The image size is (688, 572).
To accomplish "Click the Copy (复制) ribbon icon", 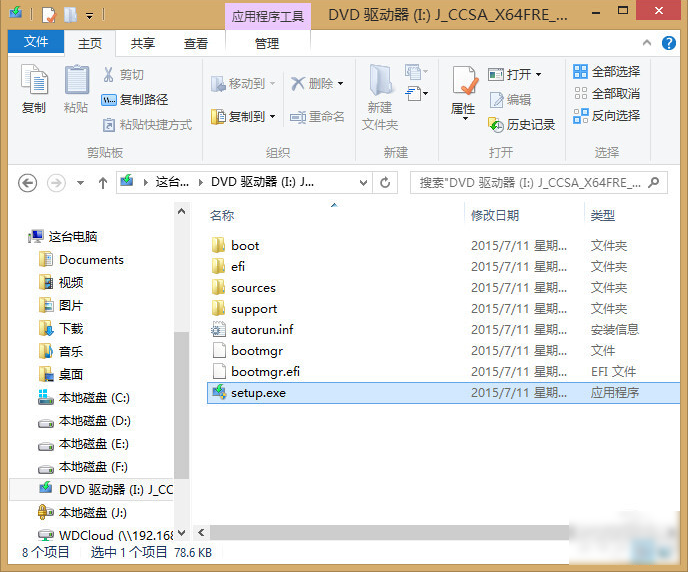I will click(34, 89).
